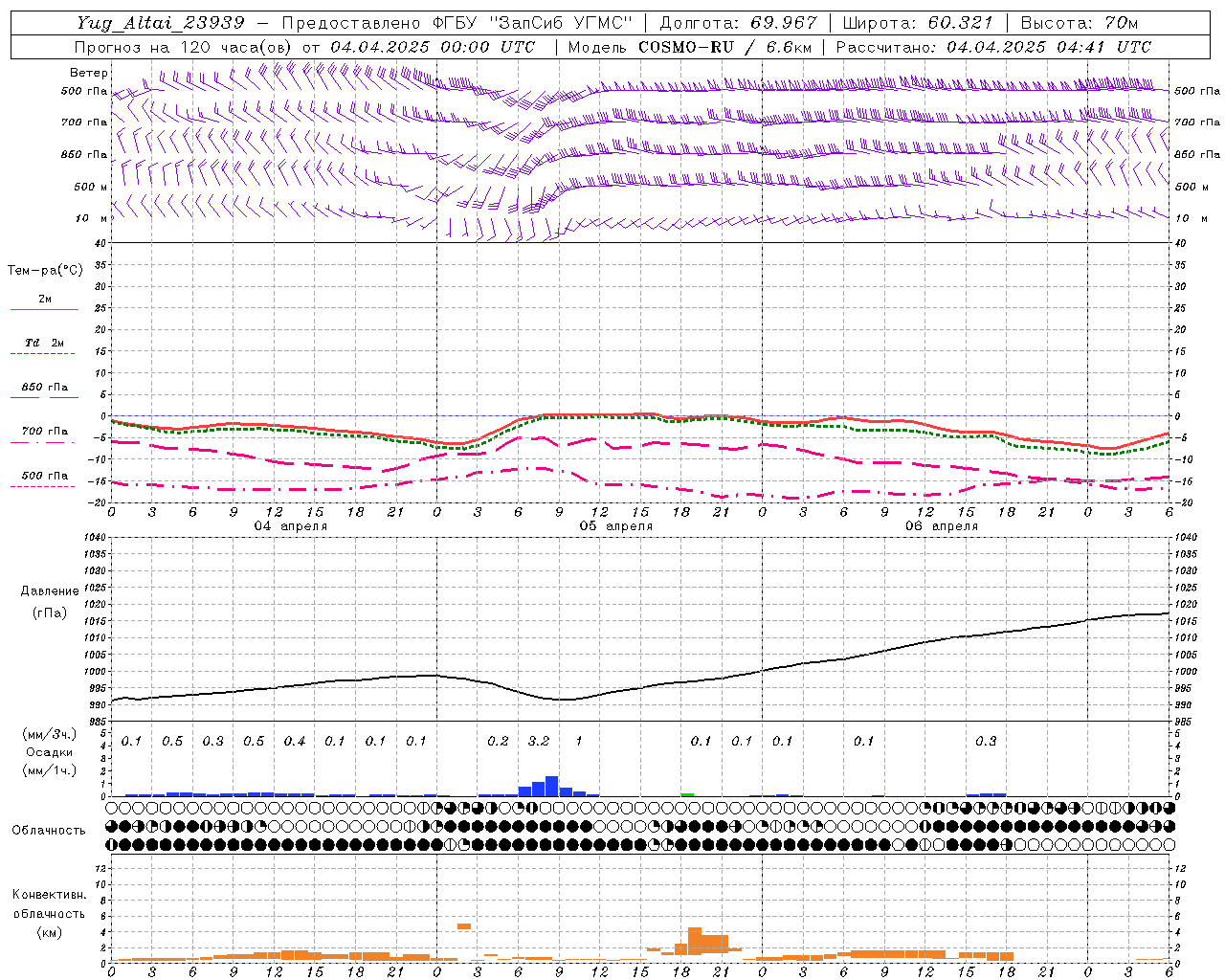This screenshot has width=1225, height=980.
Task: Click the station name Yug_Altai_23939
Action: 161,23
